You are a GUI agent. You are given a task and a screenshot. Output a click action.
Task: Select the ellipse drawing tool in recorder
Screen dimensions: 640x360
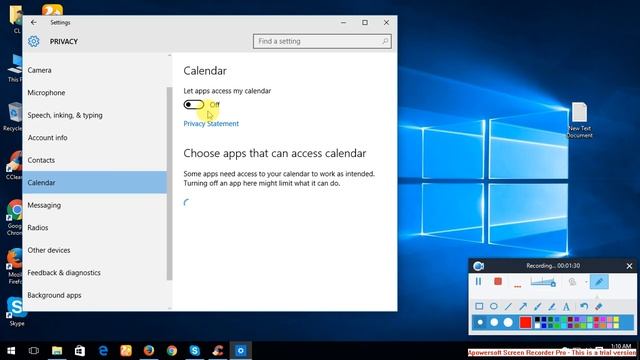(494, 306)
